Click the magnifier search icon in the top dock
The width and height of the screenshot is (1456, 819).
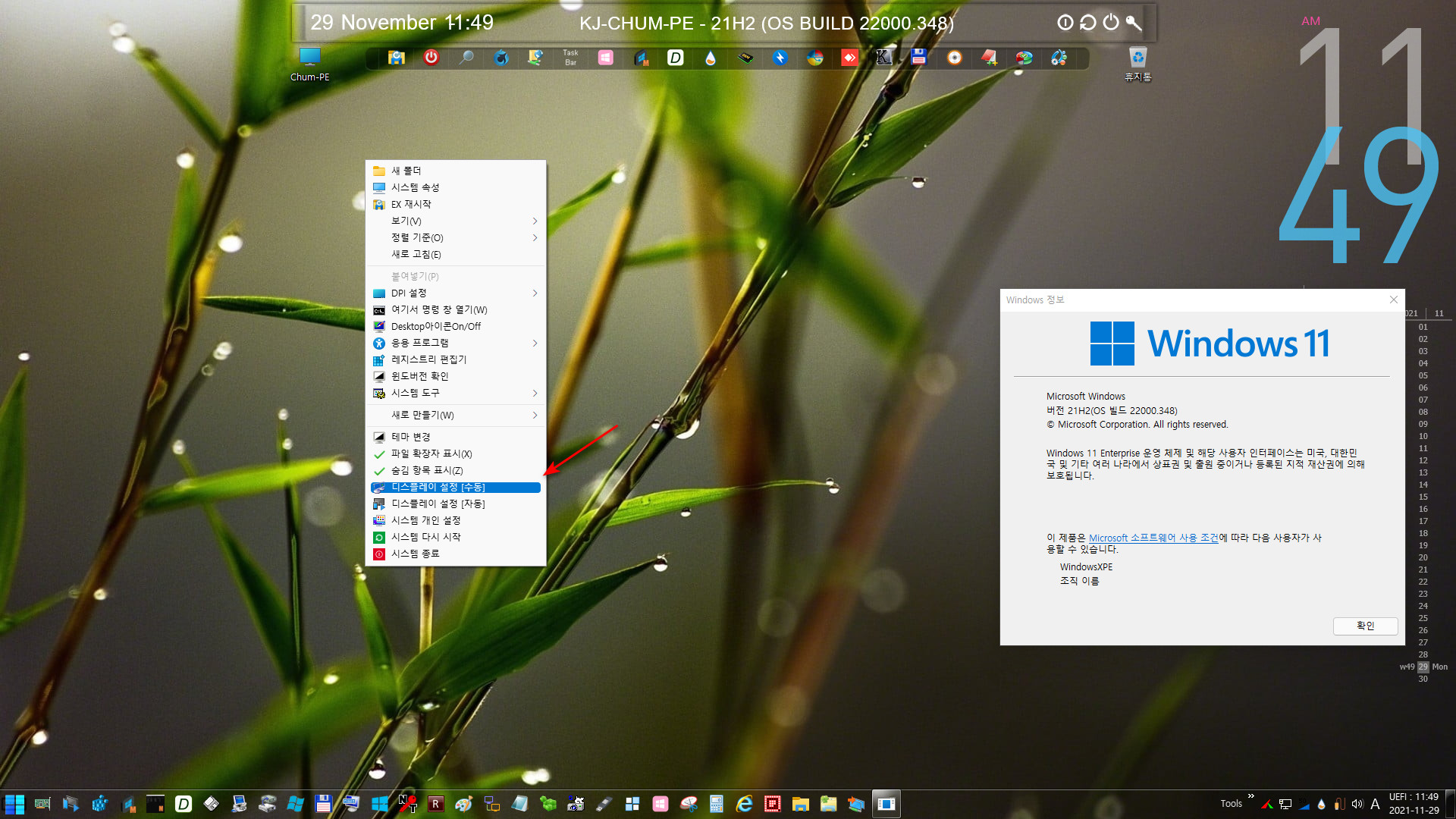point(466,58)
